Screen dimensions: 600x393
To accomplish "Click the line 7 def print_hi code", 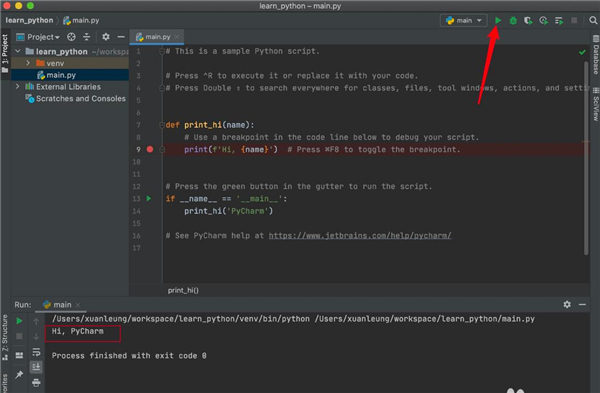I will point(210,125).
